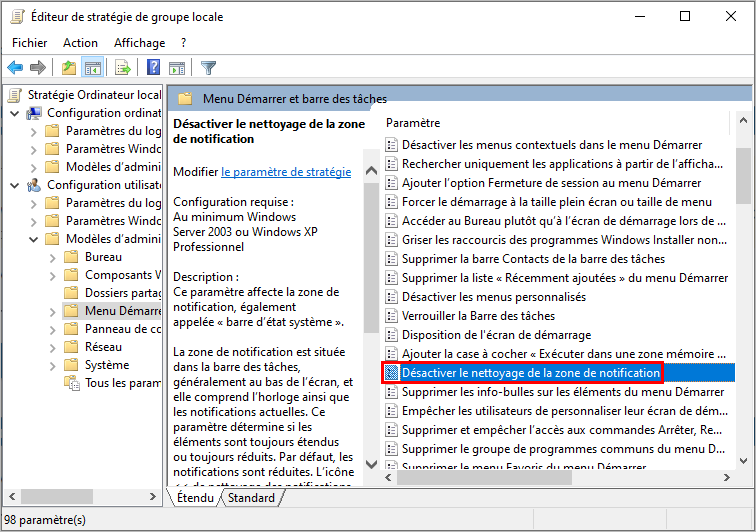
Task: Go up one level with folder-arrow icon
Action: (x=69, y=68)
